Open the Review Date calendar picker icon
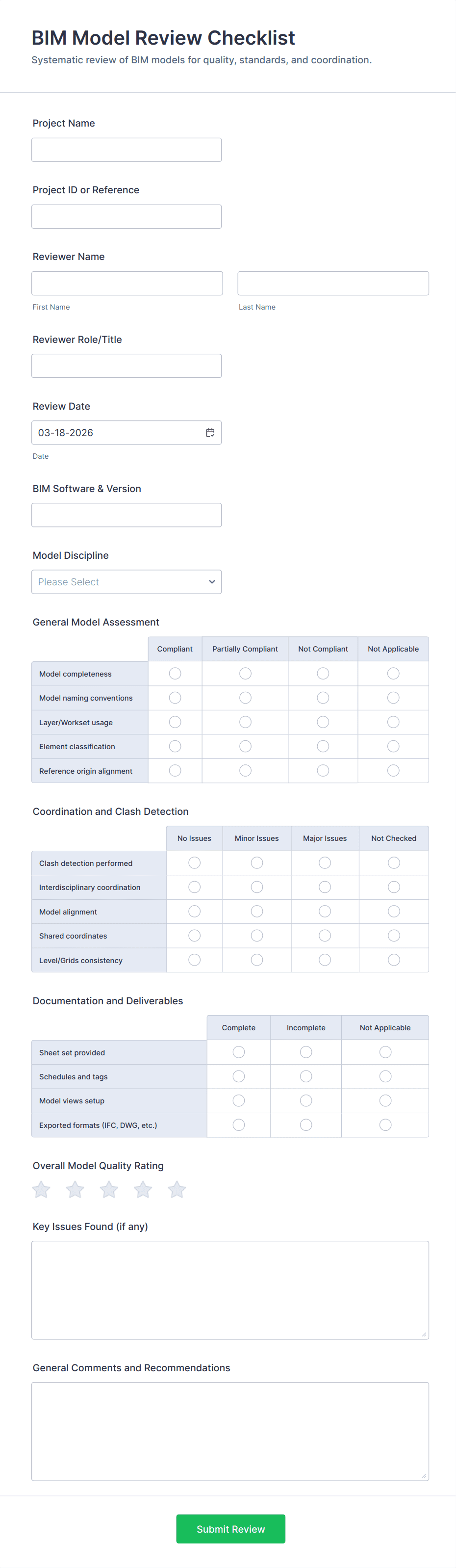Screen dimensions: 456x1568 pos(210,433)
